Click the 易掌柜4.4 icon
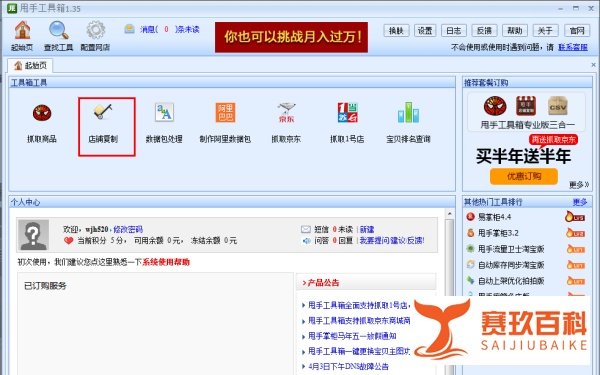 click(x=470, y=217)
